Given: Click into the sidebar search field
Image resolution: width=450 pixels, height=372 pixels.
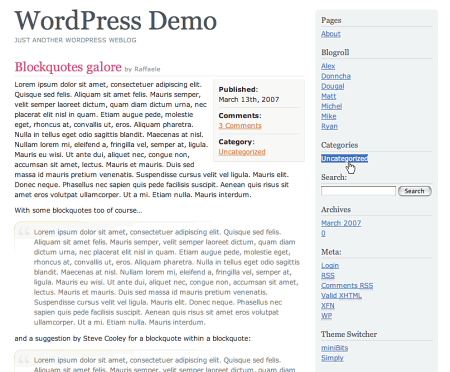Looking at the screenshot, I should tap(358, 191).
